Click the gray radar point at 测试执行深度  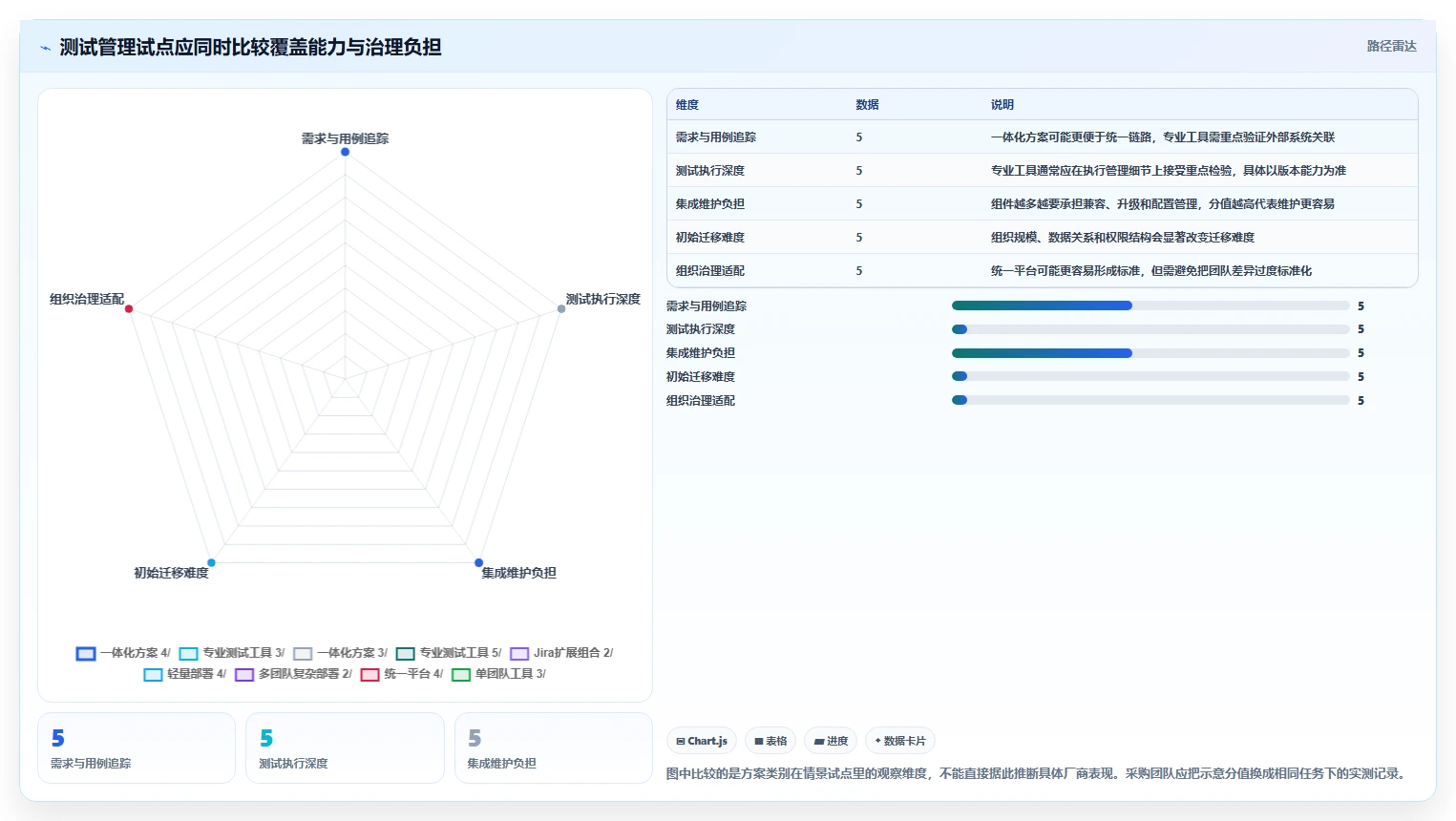[561, 308]
